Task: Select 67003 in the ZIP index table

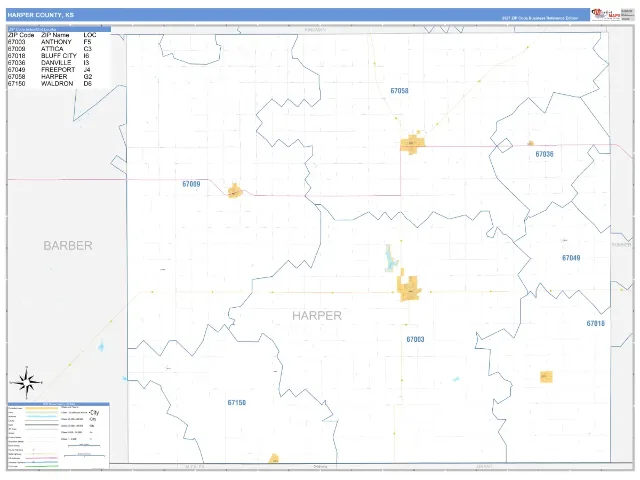Action: click(x=16, y=42)
